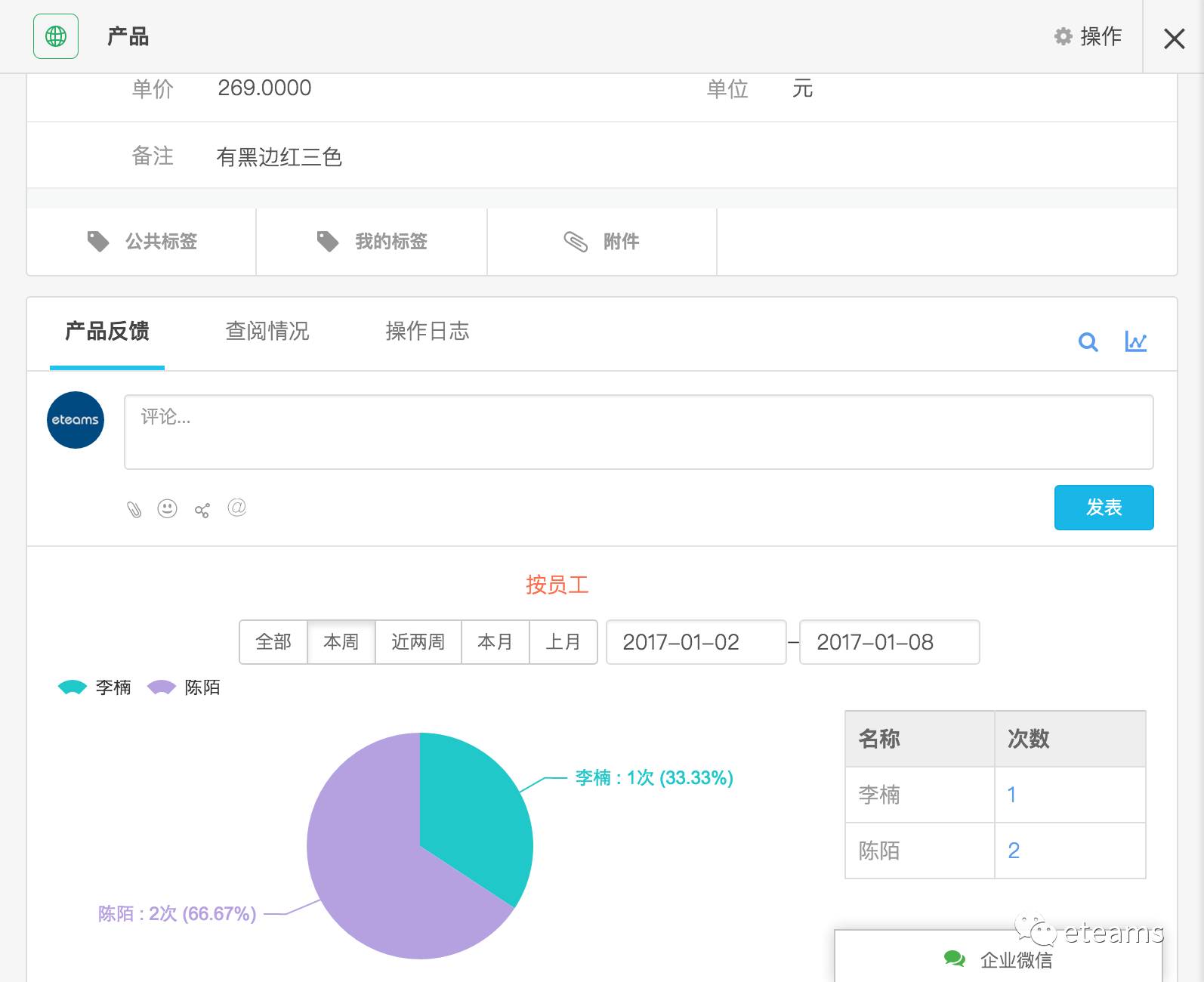1204x982 pixels.
Task: Toggle the 陈陌 legend series
Action: pyautogui.click(x=184, y=687)
